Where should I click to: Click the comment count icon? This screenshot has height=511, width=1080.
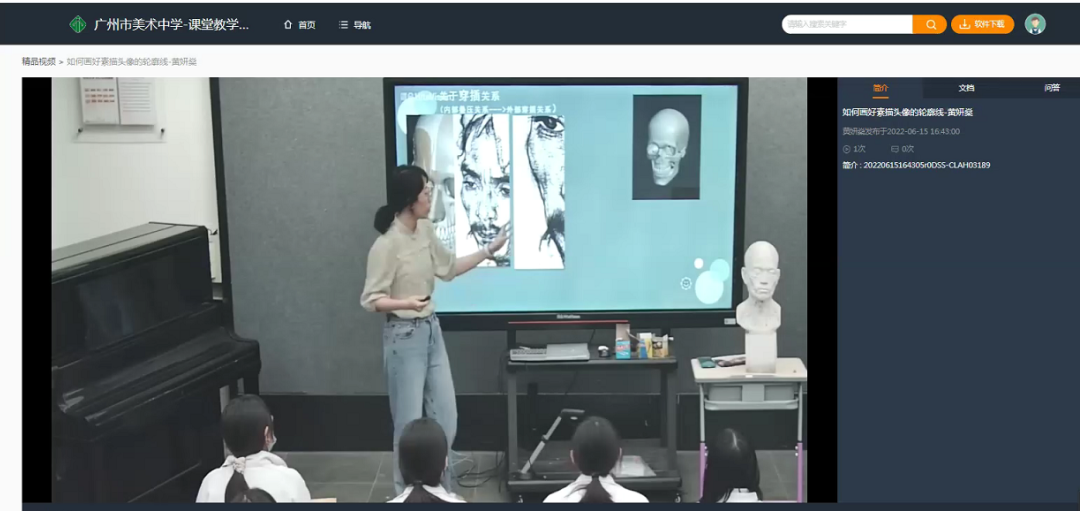click(895, 149)
